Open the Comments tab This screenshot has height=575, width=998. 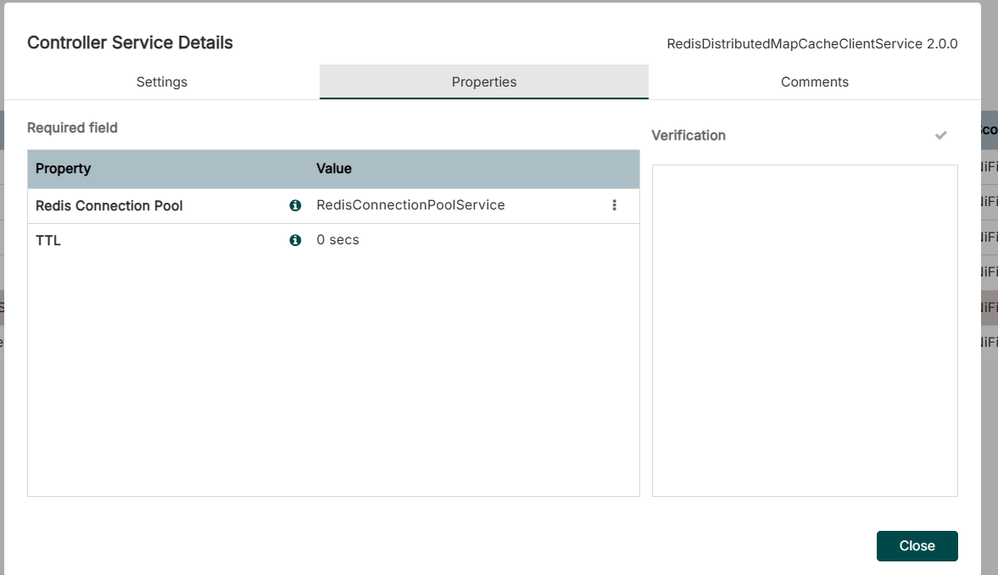coord(814,82)
